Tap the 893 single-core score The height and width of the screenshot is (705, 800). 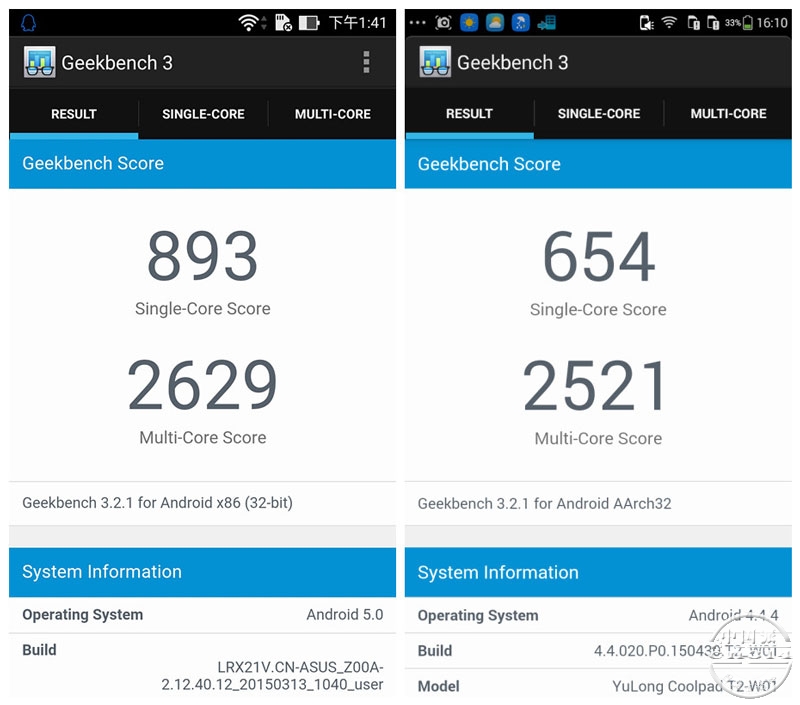tap(203, 256)
